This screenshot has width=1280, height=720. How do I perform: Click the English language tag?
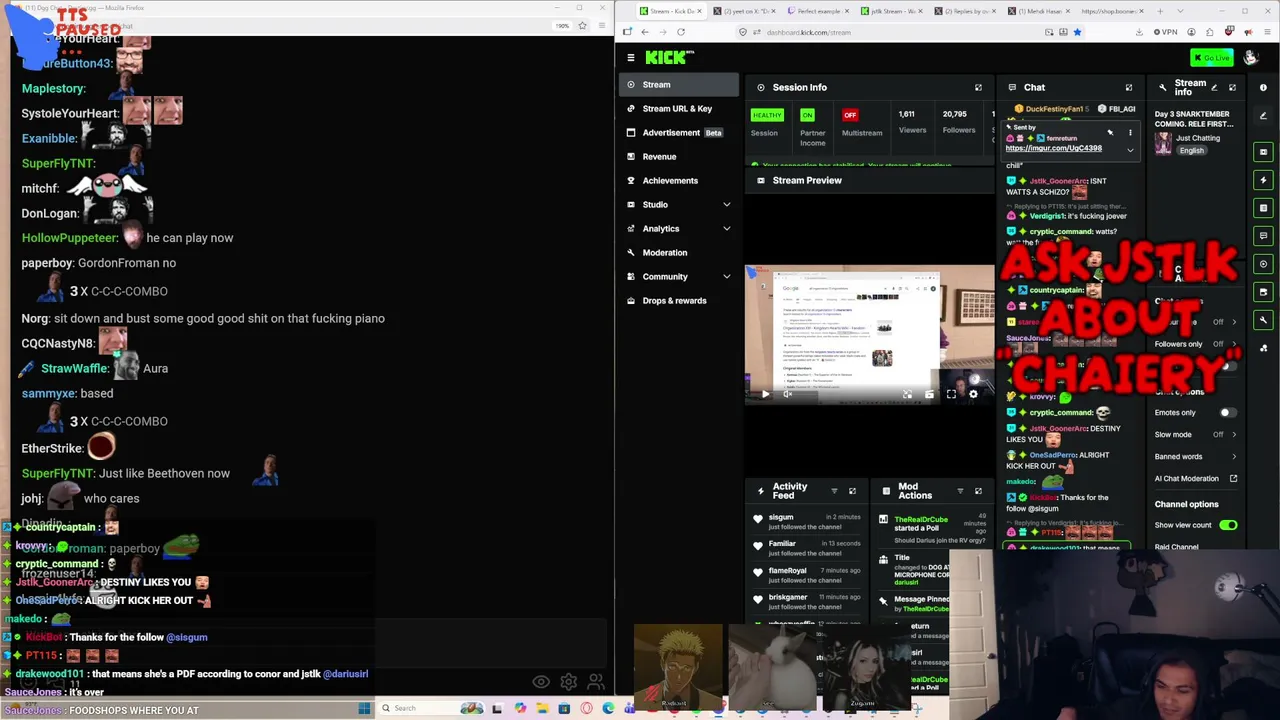1191,151
